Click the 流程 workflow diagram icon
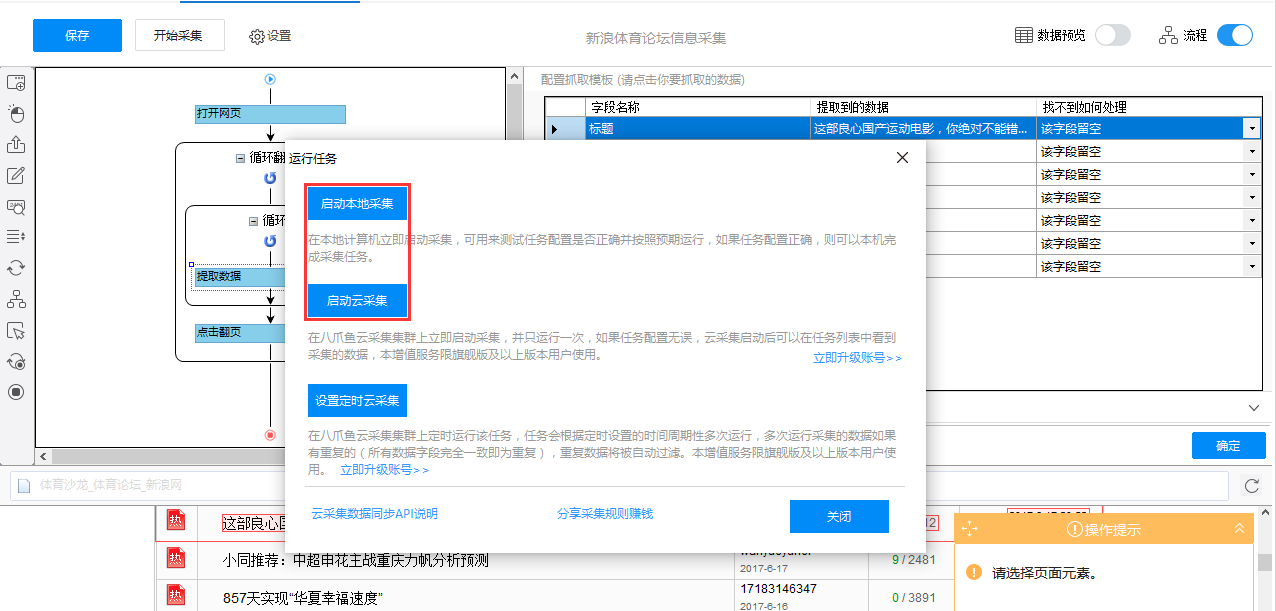1276x611 pixels. coord(1168,35)
